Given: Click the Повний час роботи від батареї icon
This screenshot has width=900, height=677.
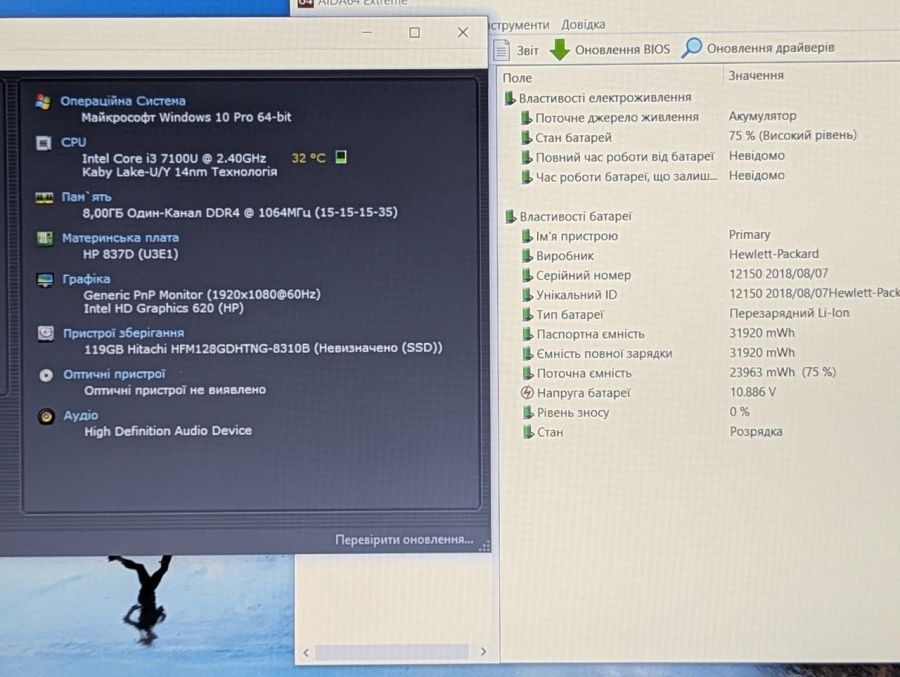Looking at the screenshot, I should click(526, 157).
